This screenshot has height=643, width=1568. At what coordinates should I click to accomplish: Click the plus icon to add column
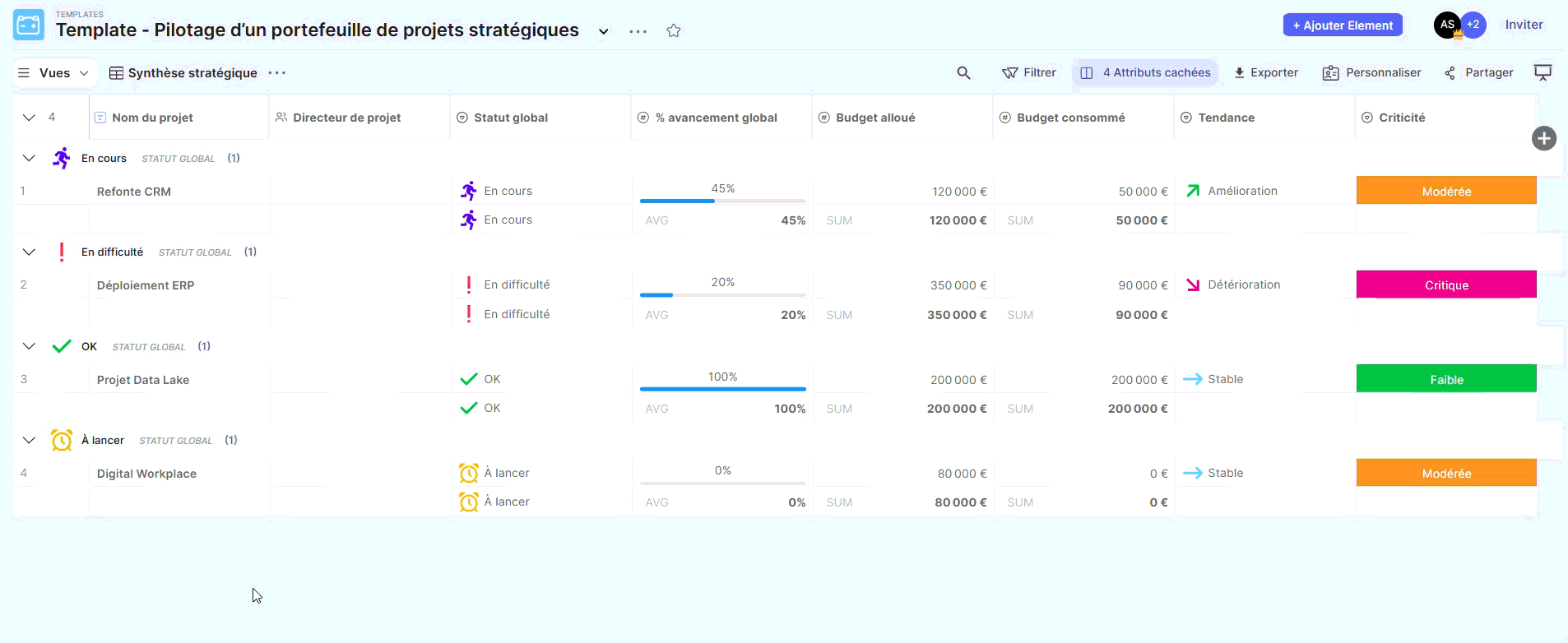[1543, 138]
